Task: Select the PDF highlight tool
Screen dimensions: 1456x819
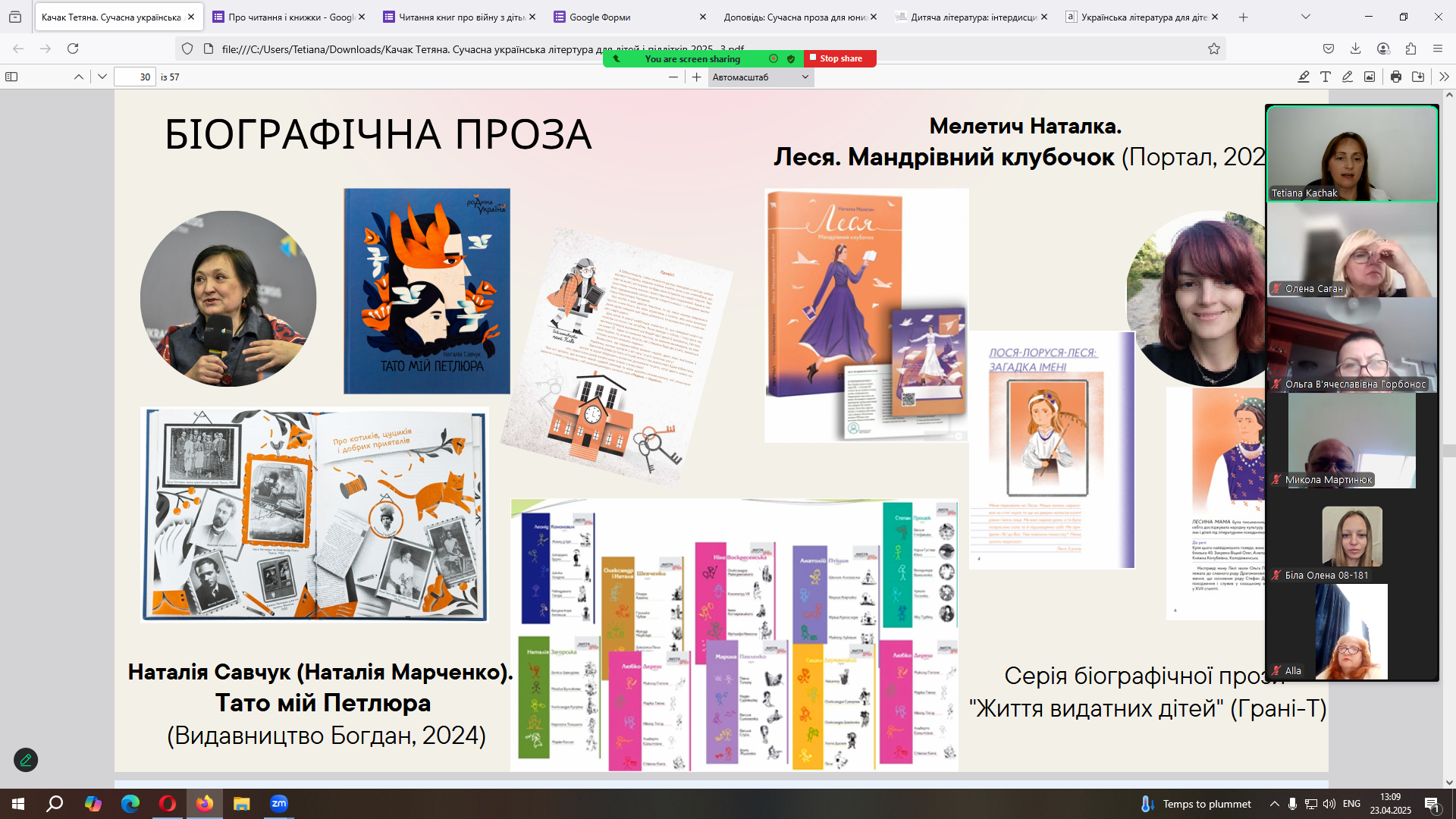Action: click(1304, 77)
